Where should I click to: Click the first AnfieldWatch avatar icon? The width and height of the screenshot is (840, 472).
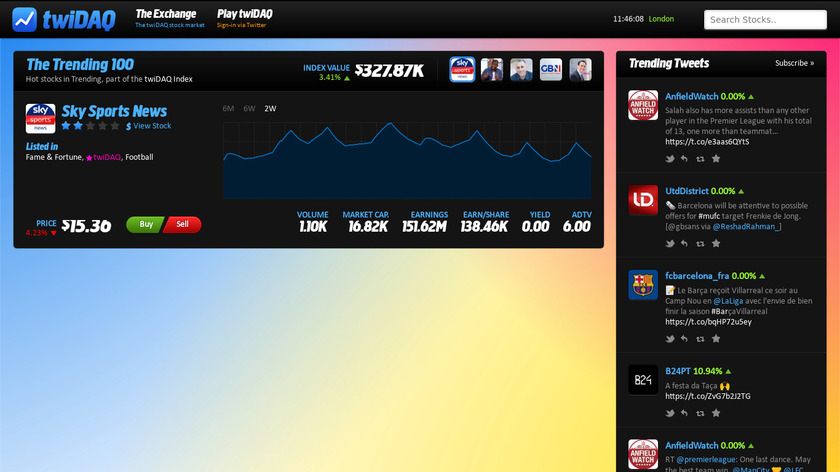tap(643, 105)
